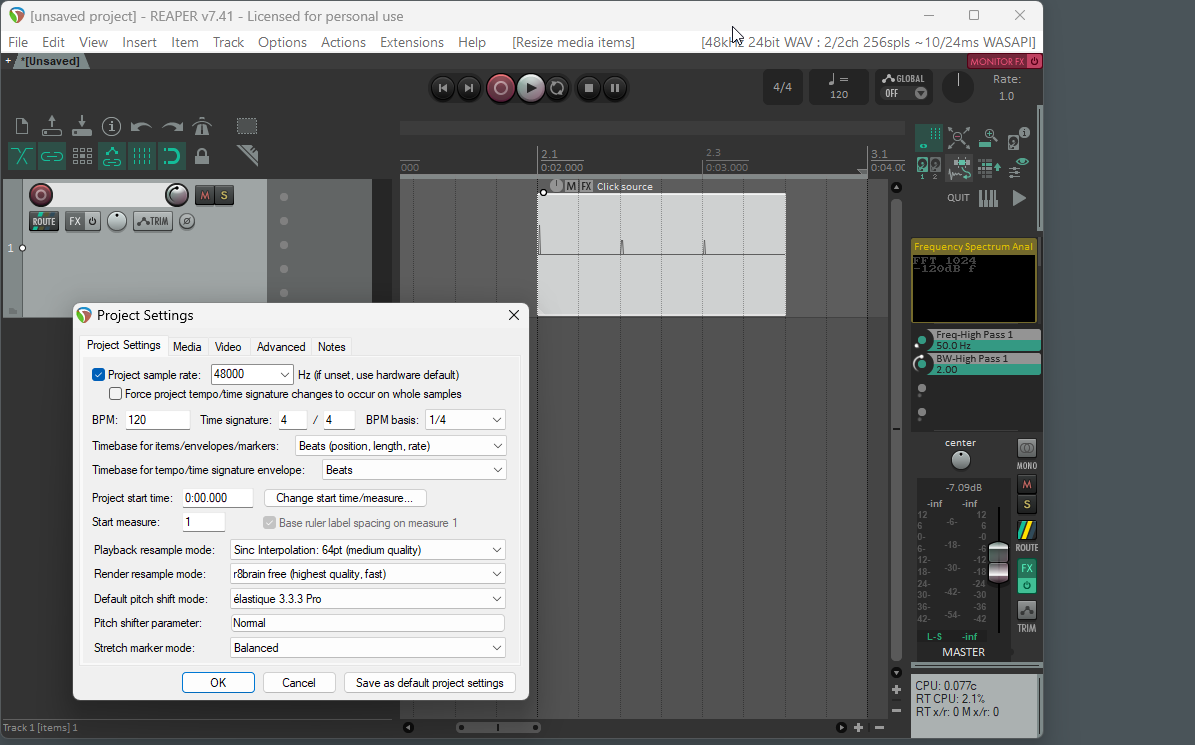Viewport: 1195px width, 745px height.
Task: Click Save as default project settings
Action: (x=430, y=683)
